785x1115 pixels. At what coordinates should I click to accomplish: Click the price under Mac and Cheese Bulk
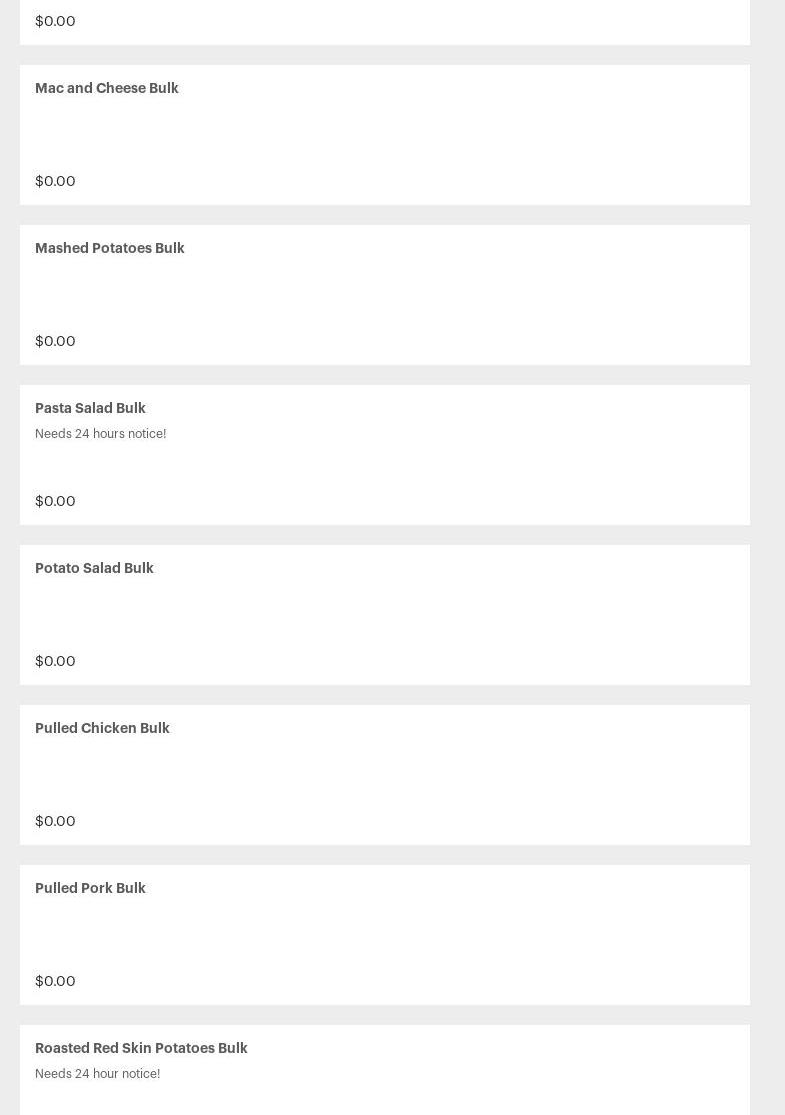click(x=55, y=181)
